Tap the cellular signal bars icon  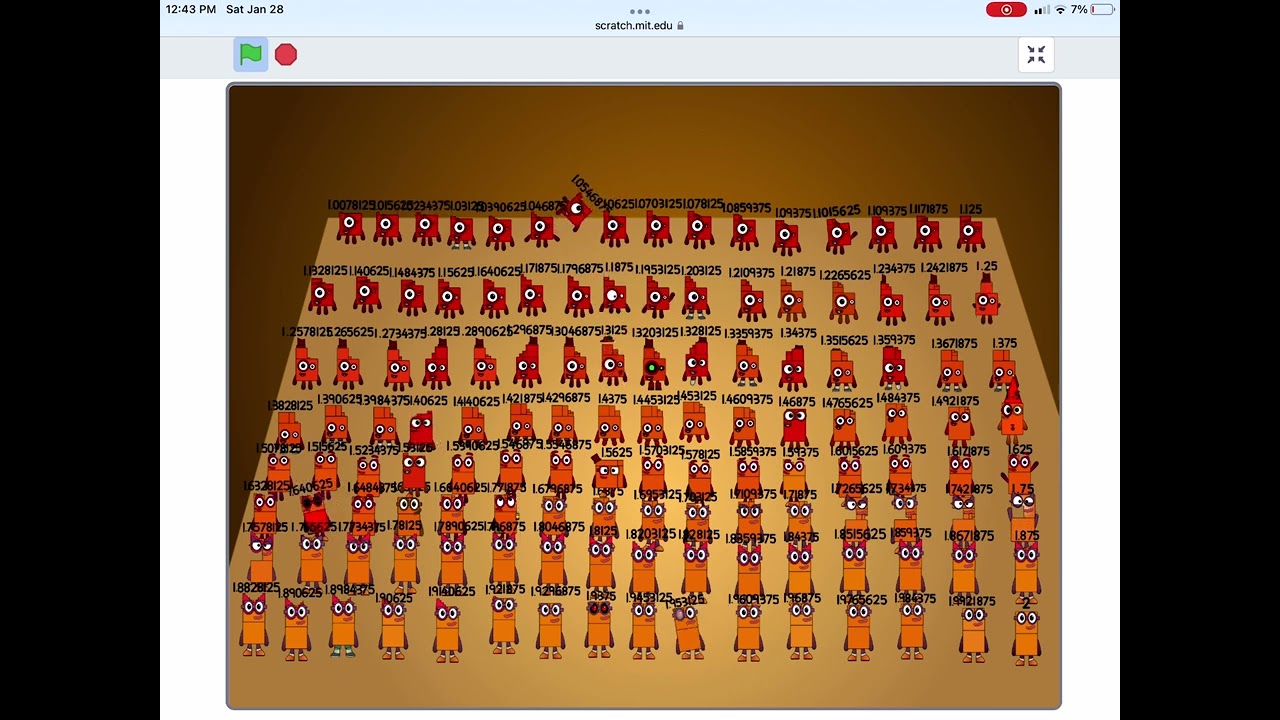(1041, 10)
